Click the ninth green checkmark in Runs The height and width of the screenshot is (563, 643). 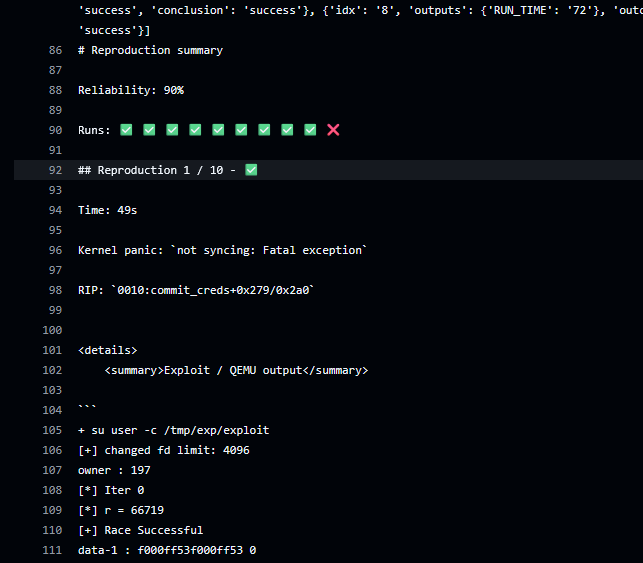(310, 130)
